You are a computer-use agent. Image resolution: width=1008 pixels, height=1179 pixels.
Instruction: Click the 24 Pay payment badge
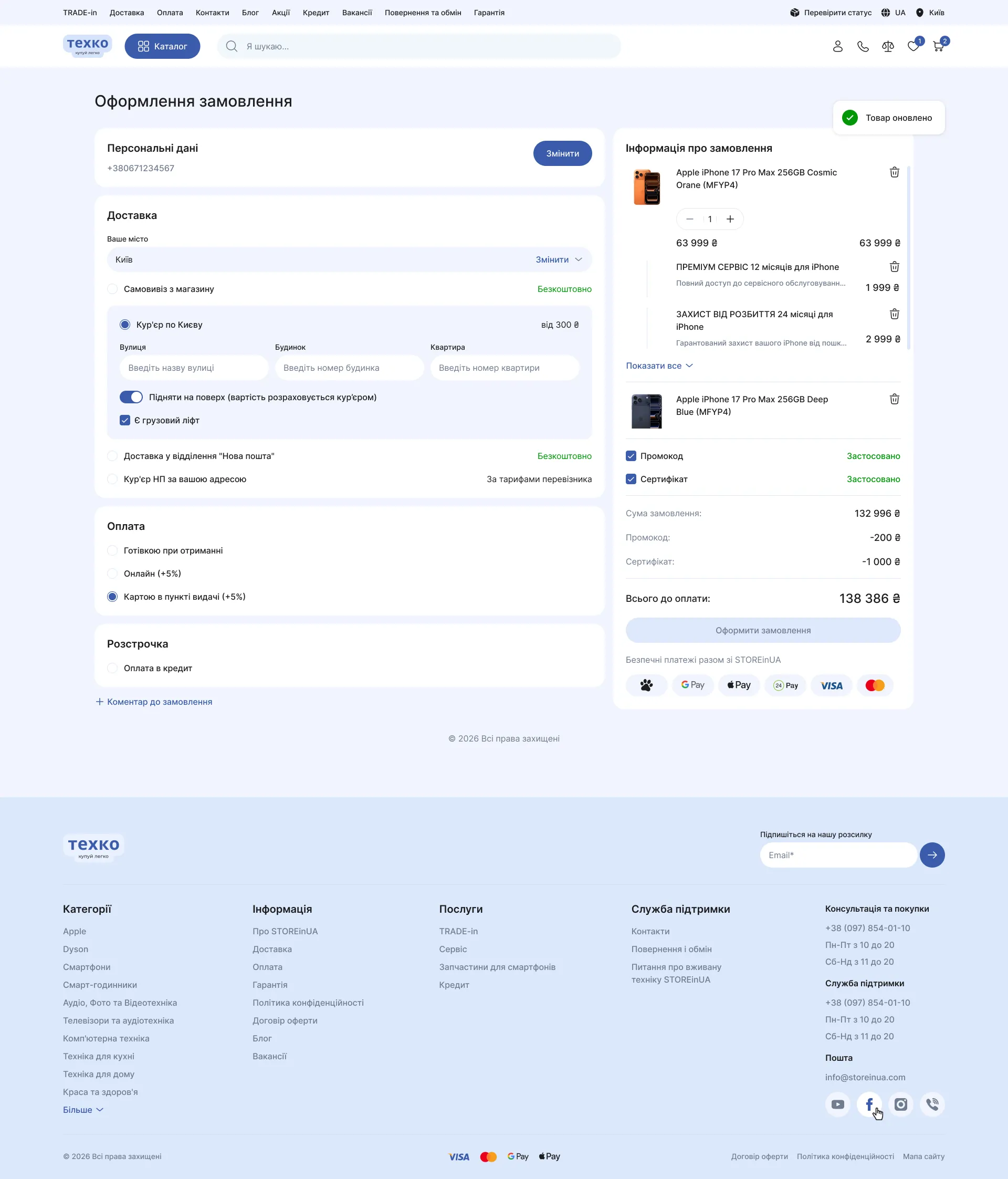click(785, 685)
